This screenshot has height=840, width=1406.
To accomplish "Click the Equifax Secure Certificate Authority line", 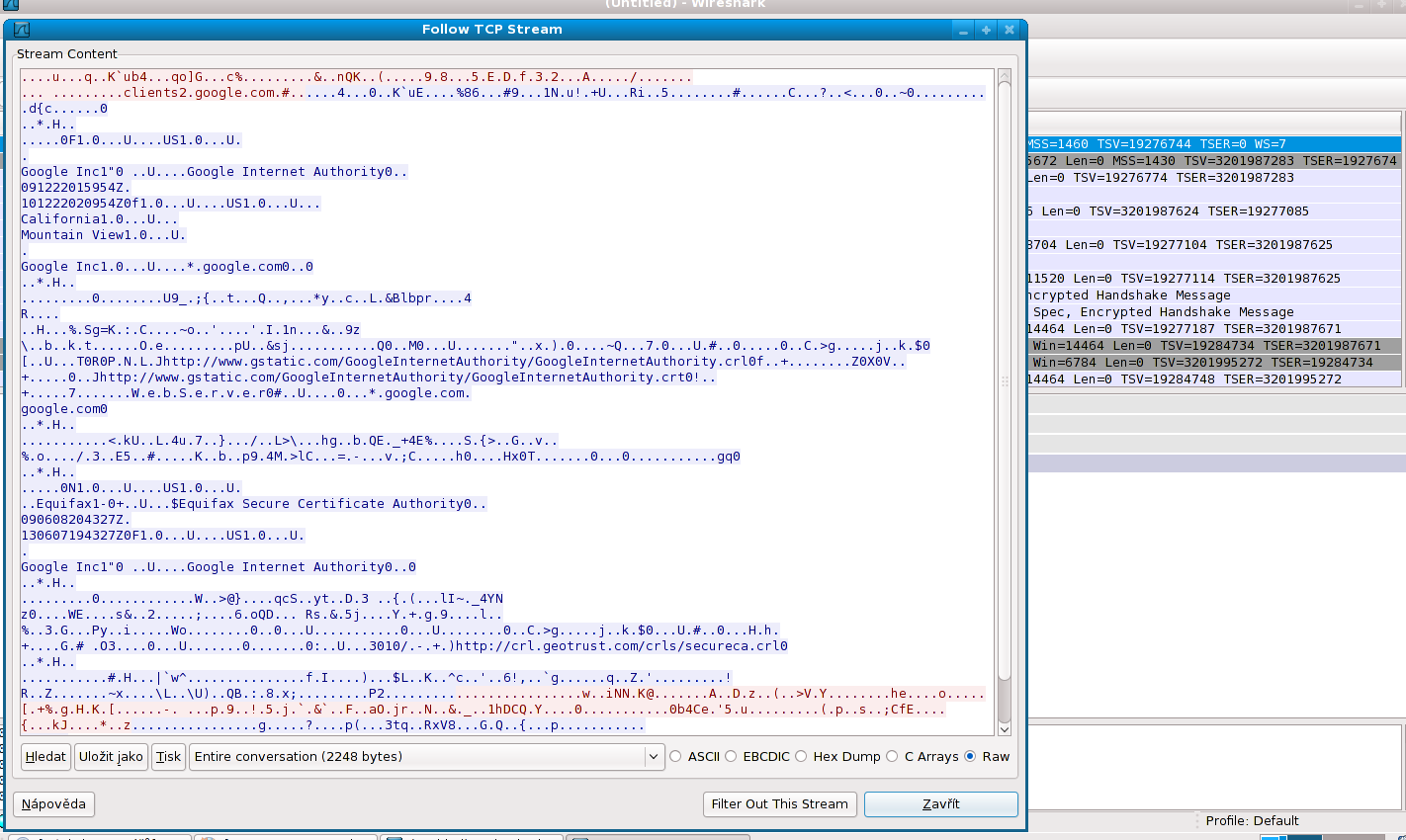I will coord(254,504).
